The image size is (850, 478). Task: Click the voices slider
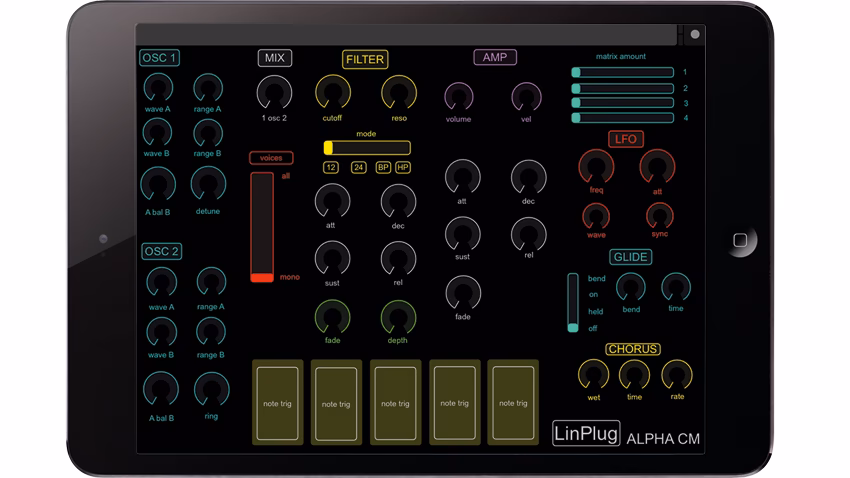point(261,227)
